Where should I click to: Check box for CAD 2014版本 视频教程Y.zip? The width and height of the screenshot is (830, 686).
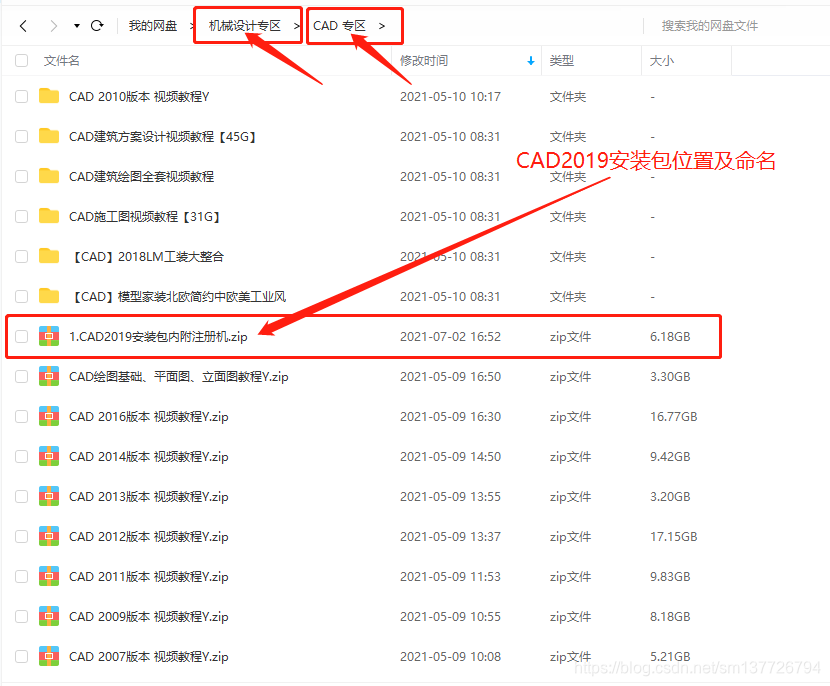point(22,456)
